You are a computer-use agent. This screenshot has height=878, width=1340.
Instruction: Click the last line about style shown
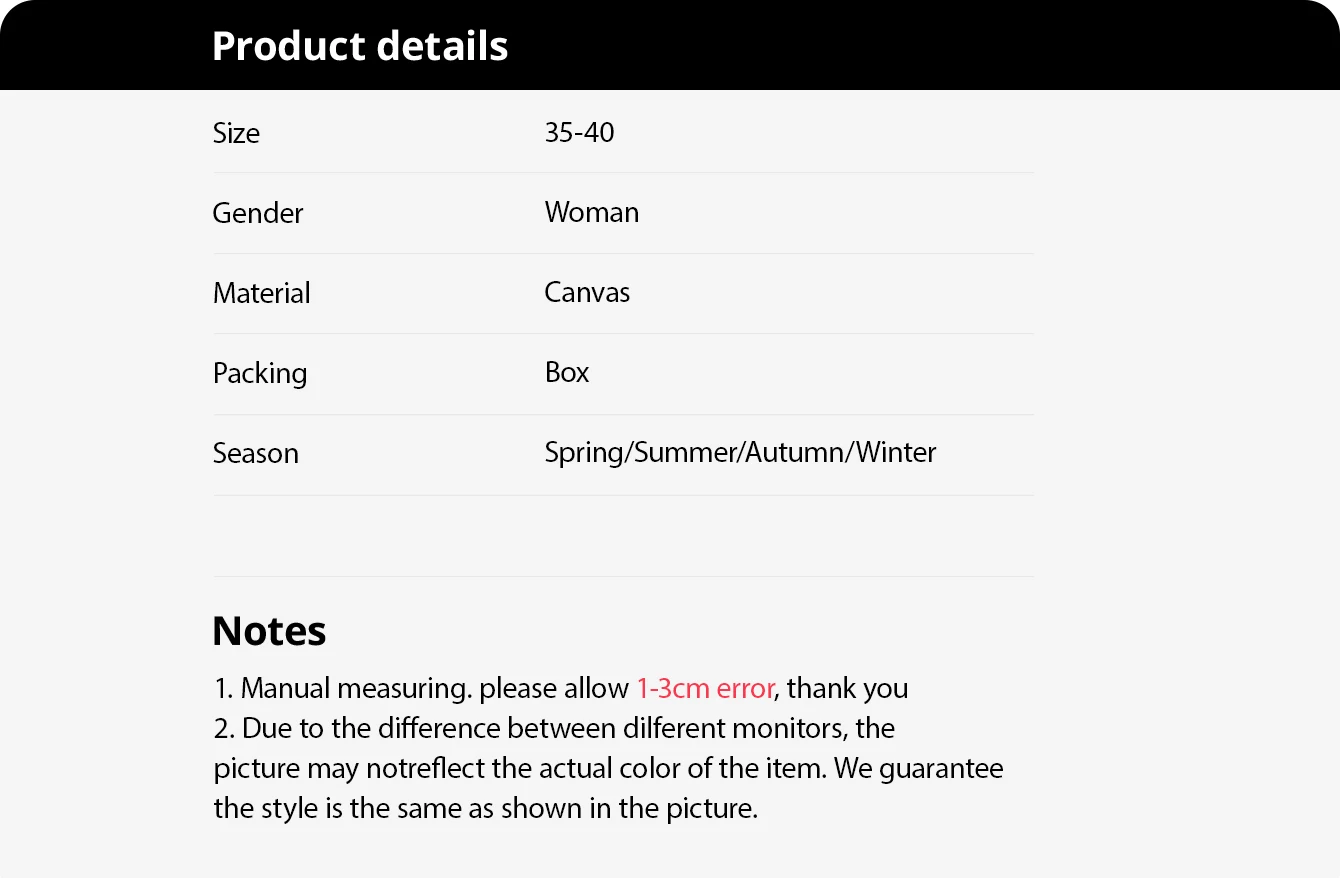tap(485, 808)
